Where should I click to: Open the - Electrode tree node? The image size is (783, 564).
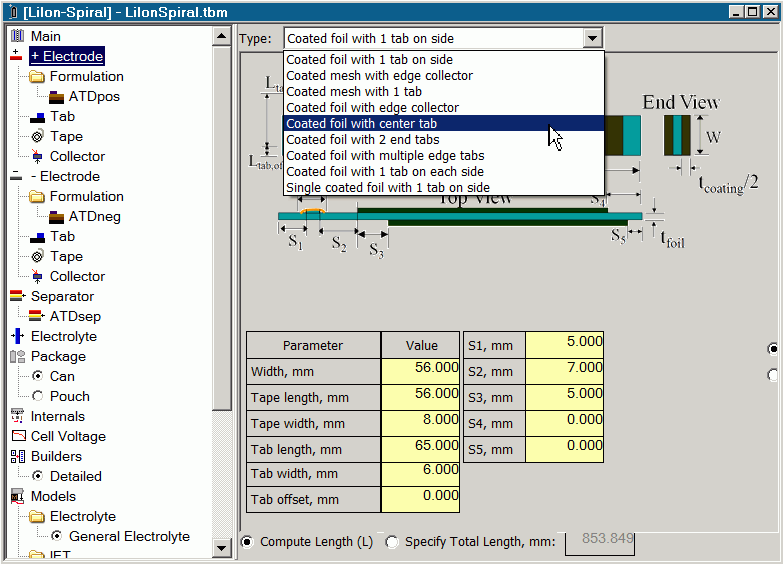(x=68, y=176)
